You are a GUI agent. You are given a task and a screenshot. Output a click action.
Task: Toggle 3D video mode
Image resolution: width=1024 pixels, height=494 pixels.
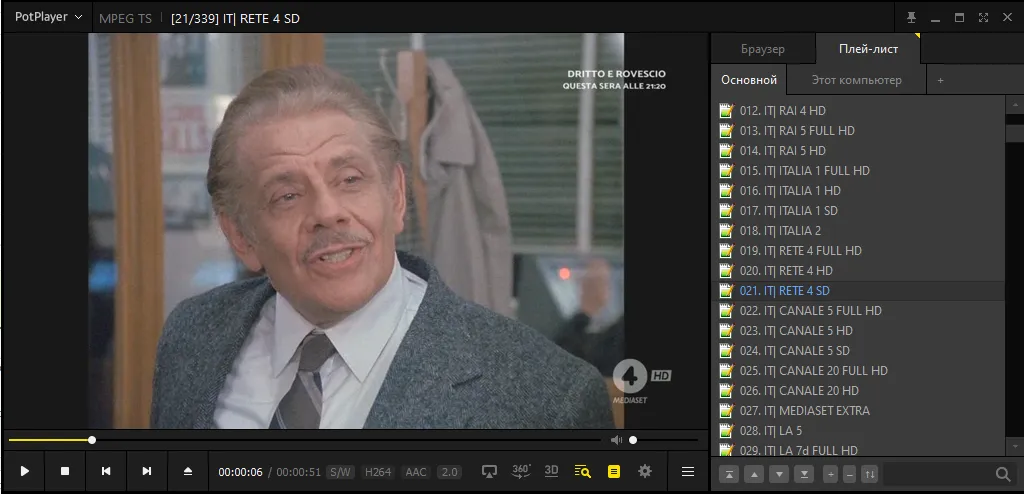pyautogui.click(x=551, y=470)
